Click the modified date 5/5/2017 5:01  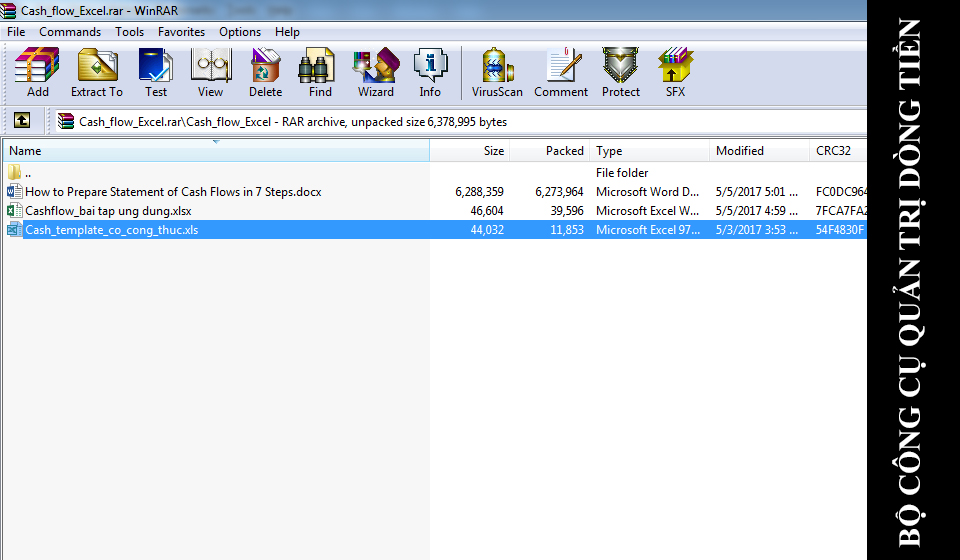(x=757, y=192)
